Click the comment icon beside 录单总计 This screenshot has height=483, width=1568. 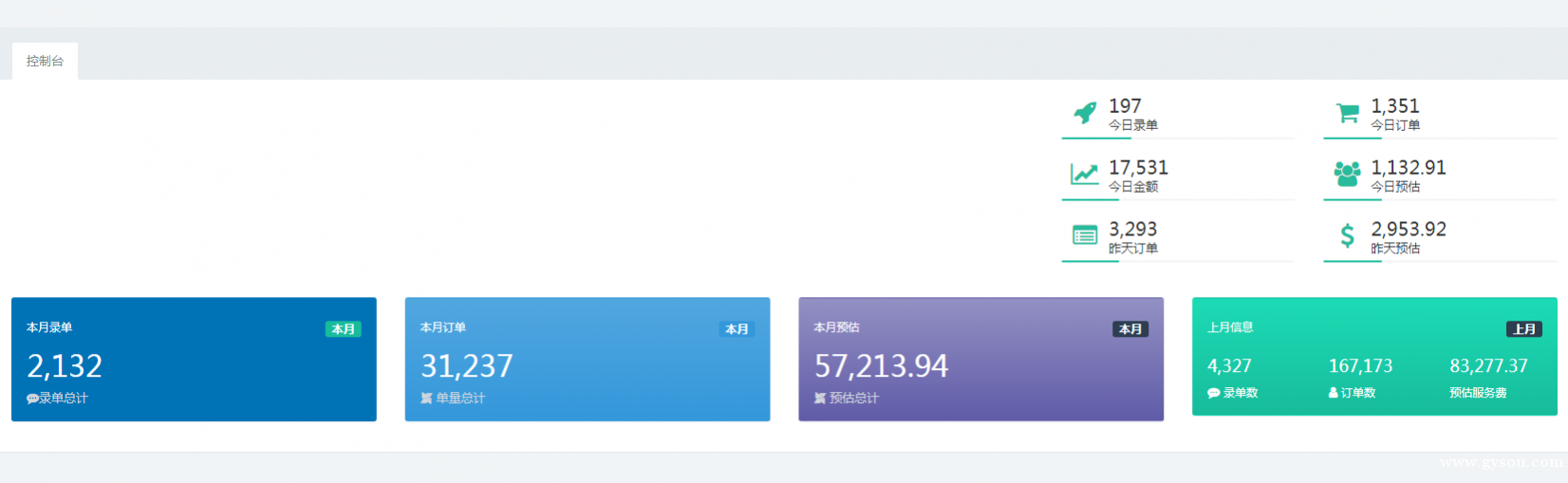(32, 399)
